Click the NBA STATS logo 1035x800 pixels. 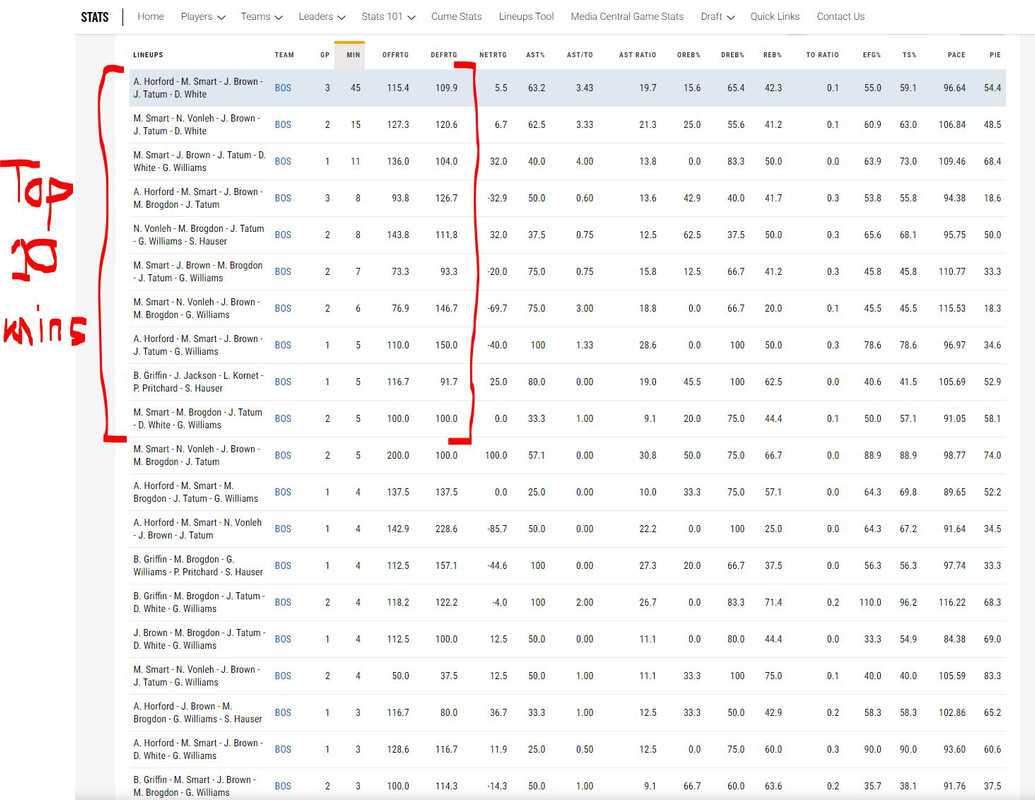coord(94,17)
